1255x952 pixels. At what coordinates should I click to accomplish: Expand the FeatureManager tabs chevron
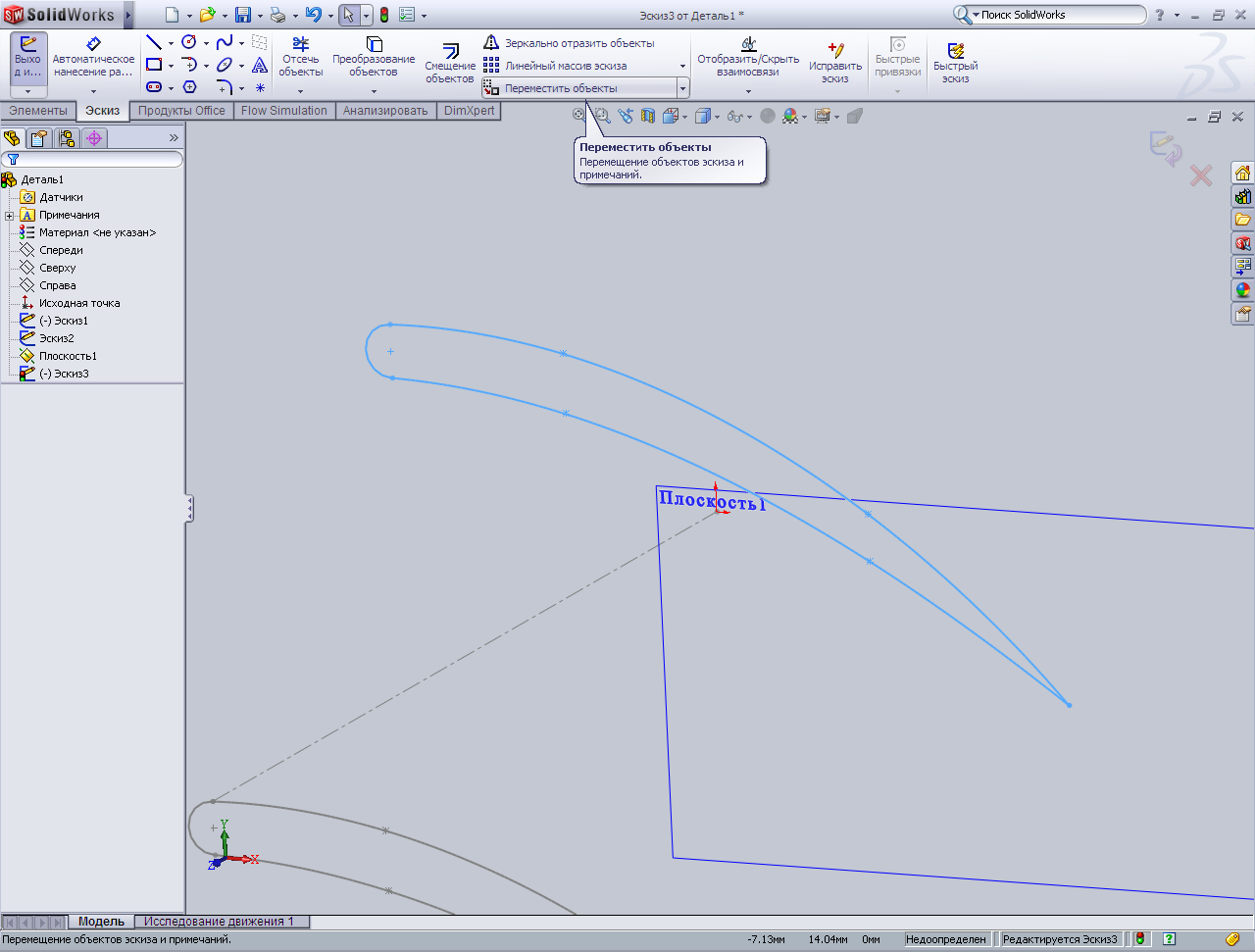(174, 138)
